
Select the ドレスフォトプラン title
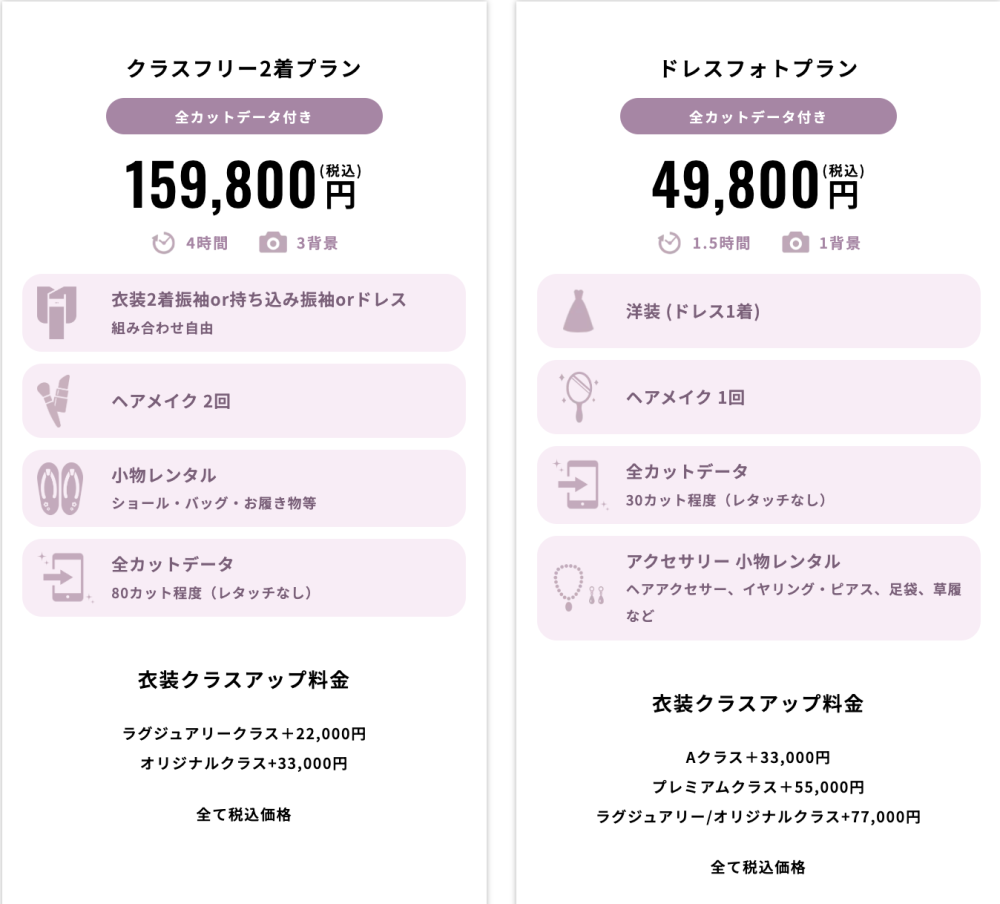(x=758, y=69)
